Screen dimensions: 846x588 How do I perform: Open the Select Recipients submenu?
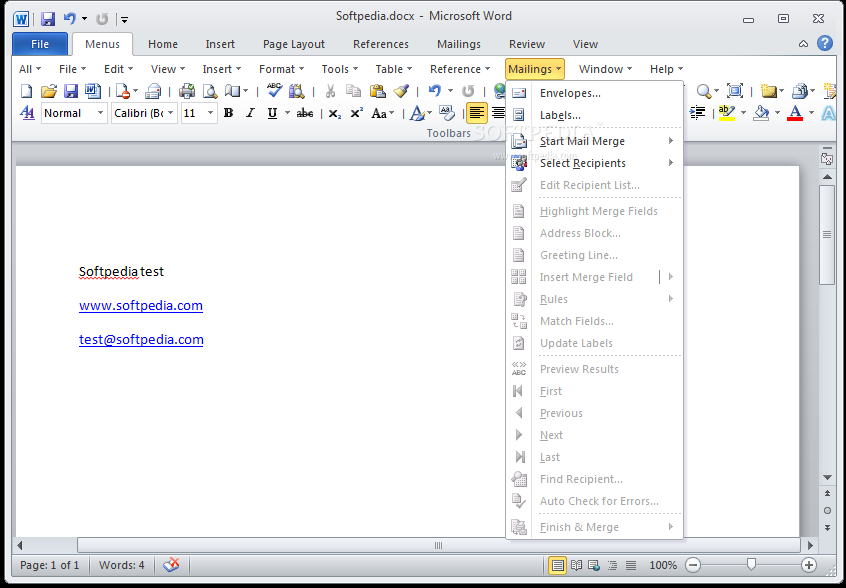pos(595,163)
